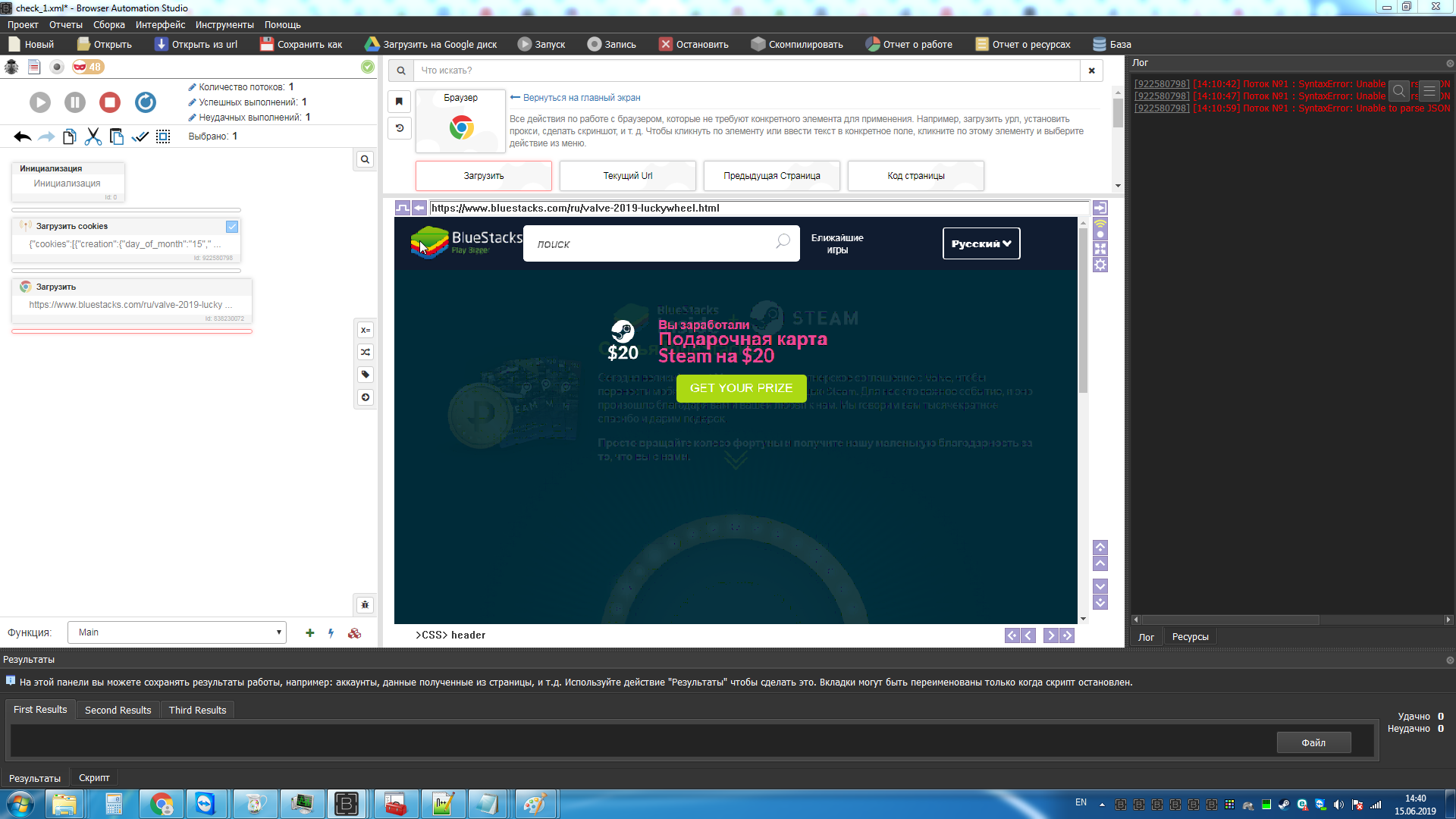Screen dimensions: 1456x819
Task: Cut the selected action with scissors icon
Action: (x=93, y=136)
